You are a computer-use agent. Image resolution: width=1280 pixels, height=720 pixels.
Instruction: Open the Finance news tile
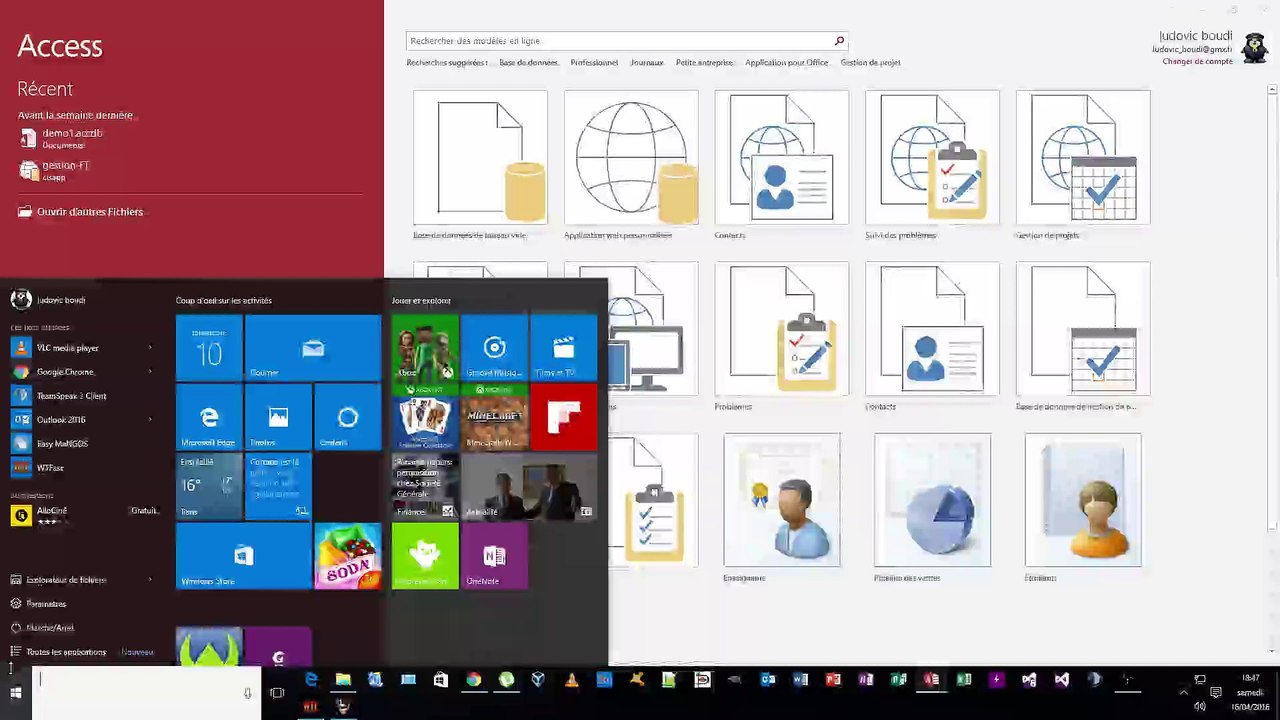coord(425,486)
